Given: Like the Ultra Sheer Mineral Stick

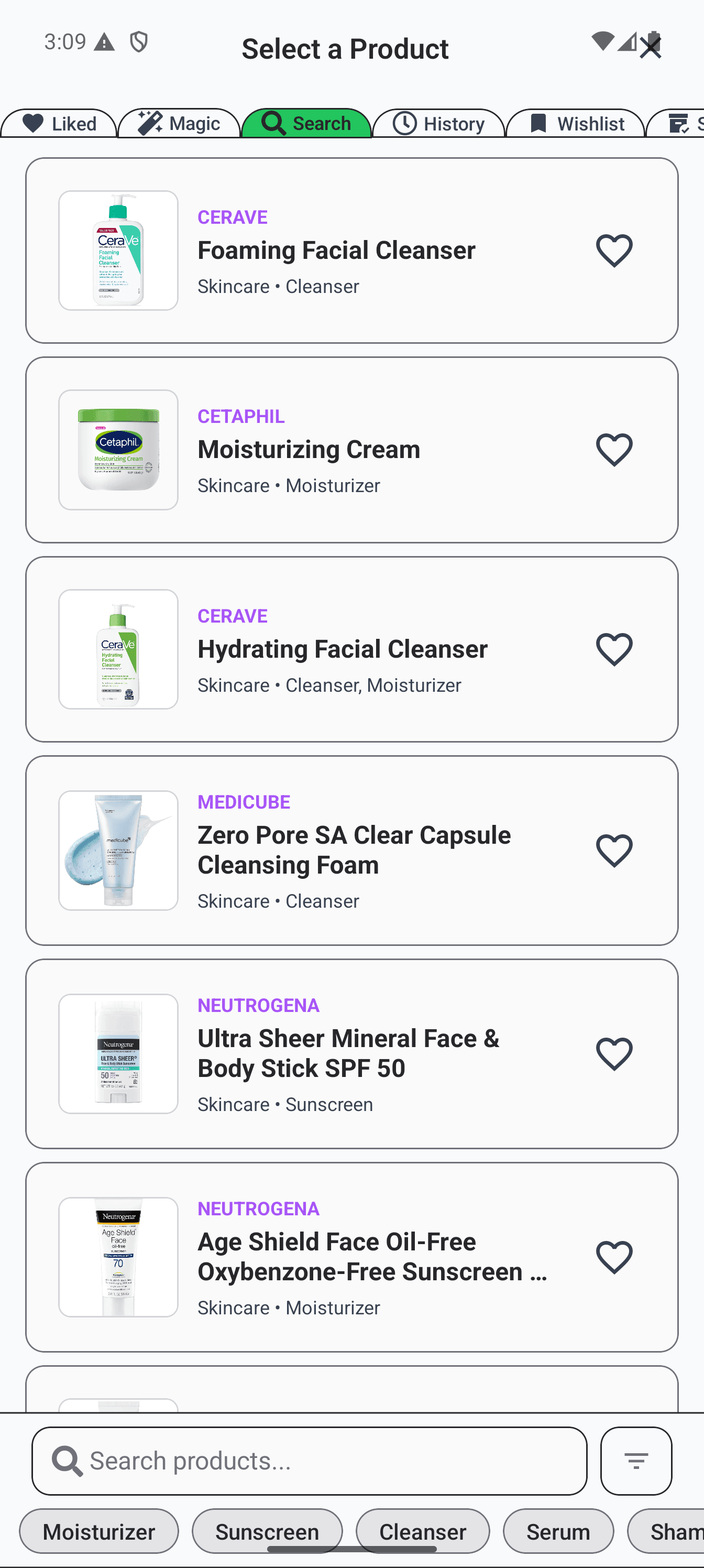Looking at the screenshot, I should point(614,1054).
